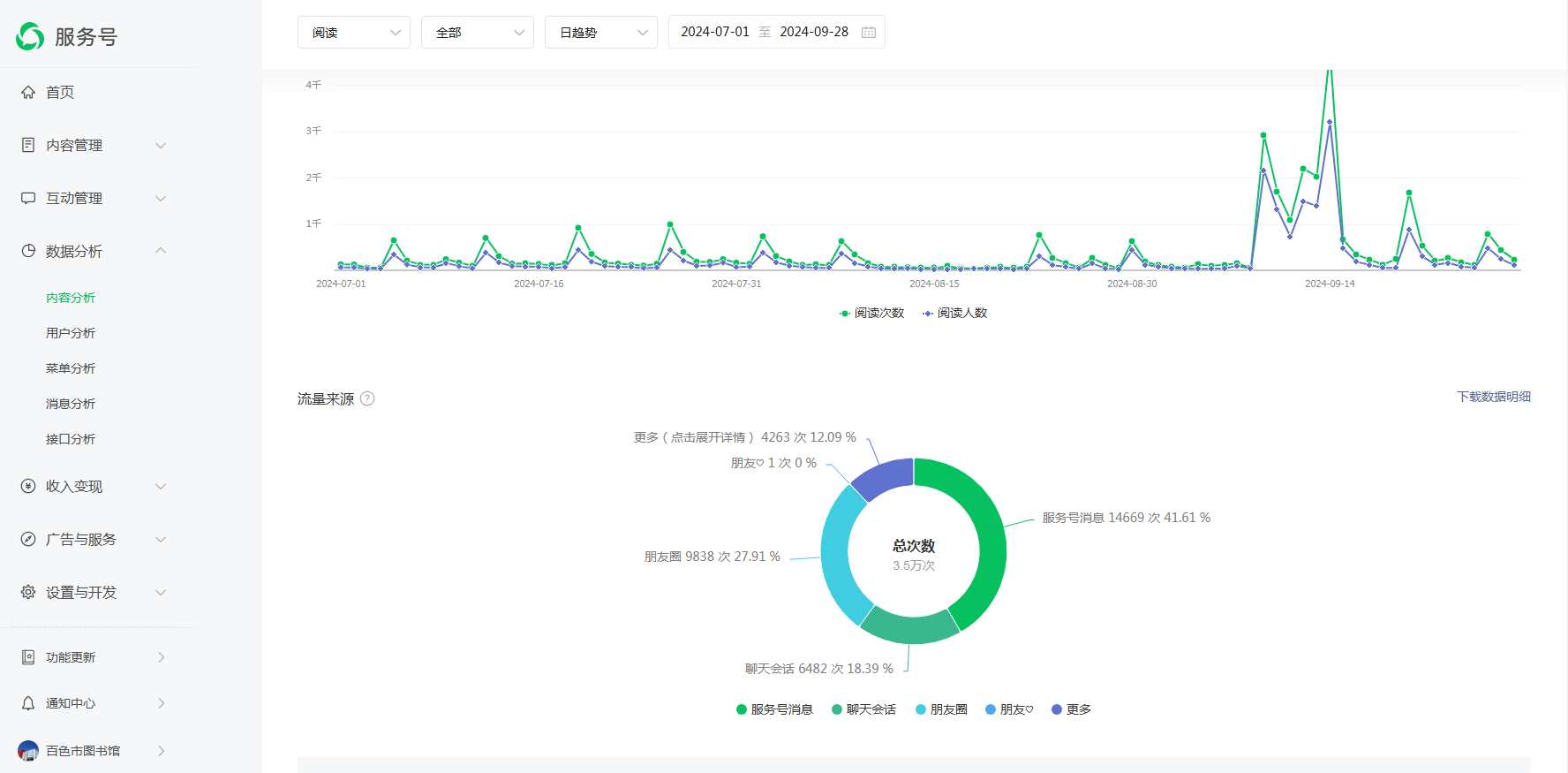Viewport: 1568px width, 773px height.
Task: Click 流量来源 section heading
Action: point(326,398)
